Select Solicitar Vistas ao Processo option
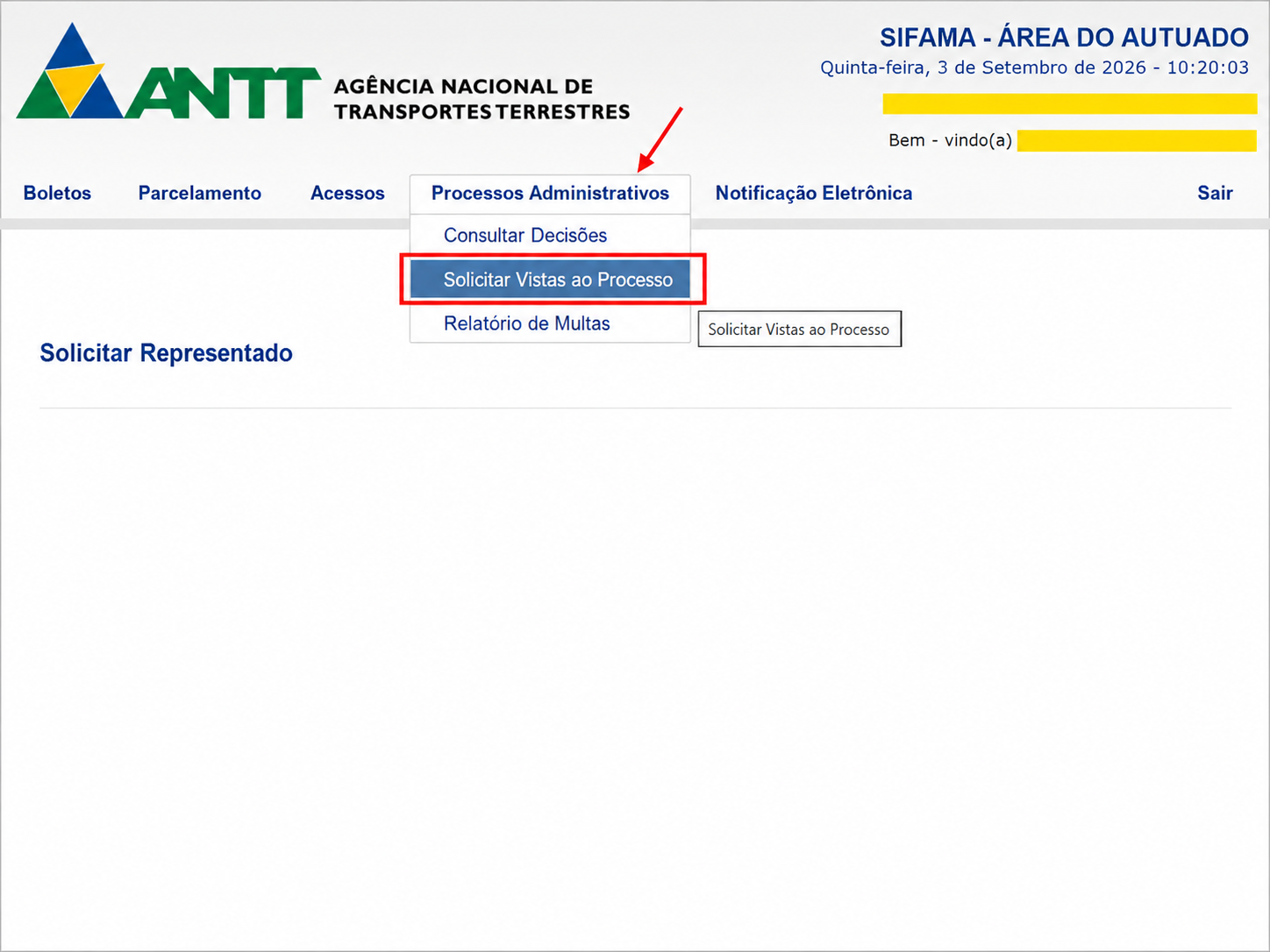The height and width of the screenshot is (952, 1270). (x=550, y=280)
